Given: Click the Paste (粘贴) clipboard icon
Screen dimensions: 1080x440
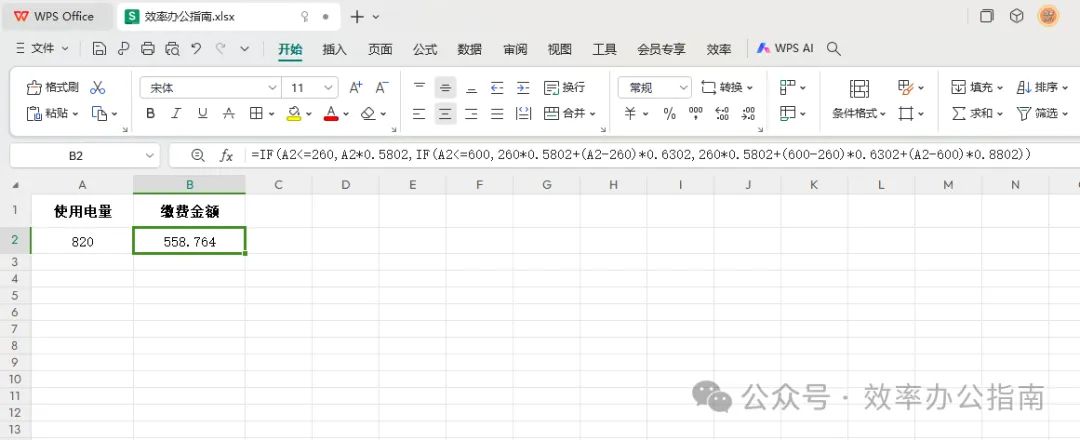Looking at the screenshot, I should pyautogui.click(x=34, y=114).
